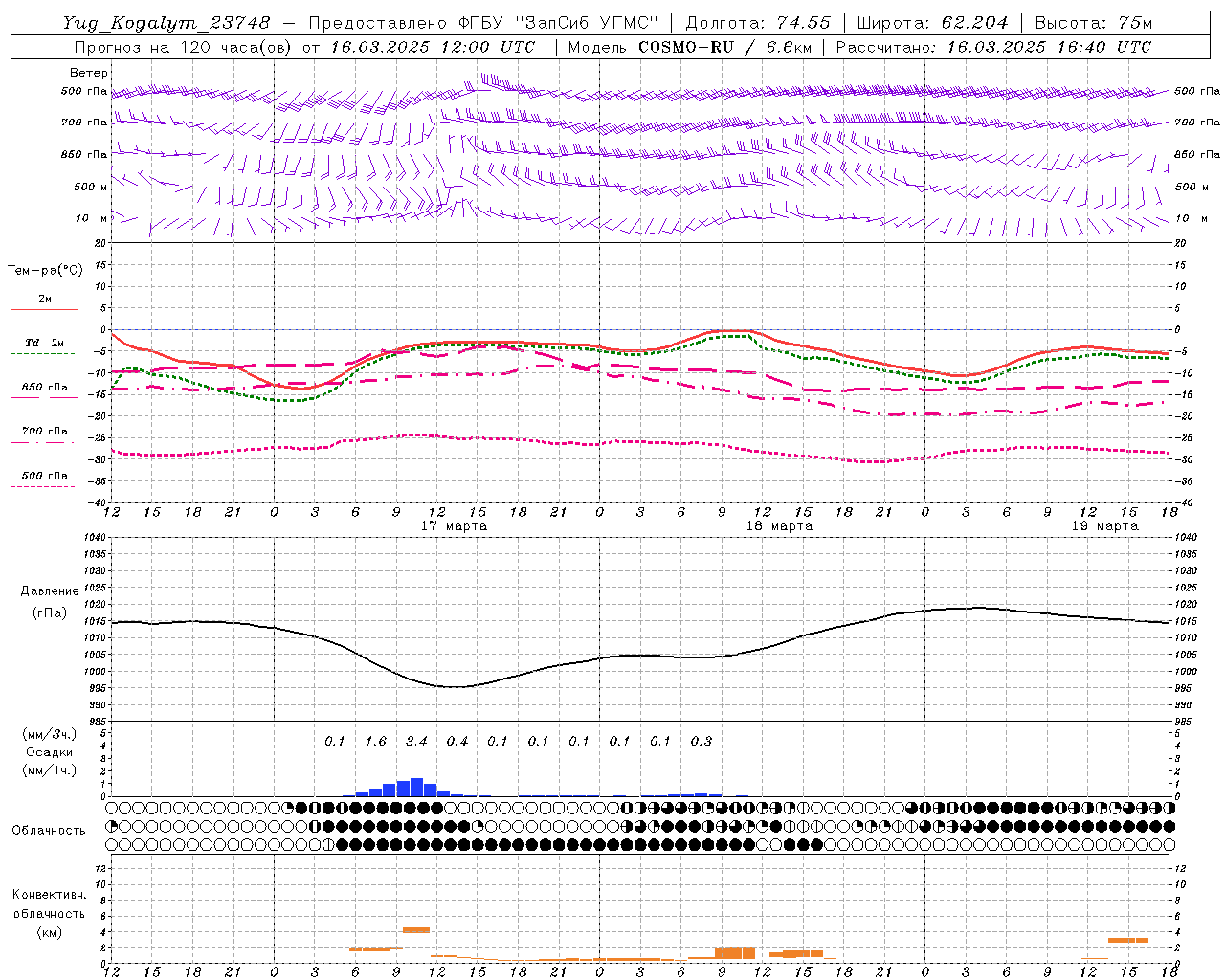The height and width of the screenshot is (980, 1225).
Task: Click the "18 марта" date label
Action: click(779, 526)
